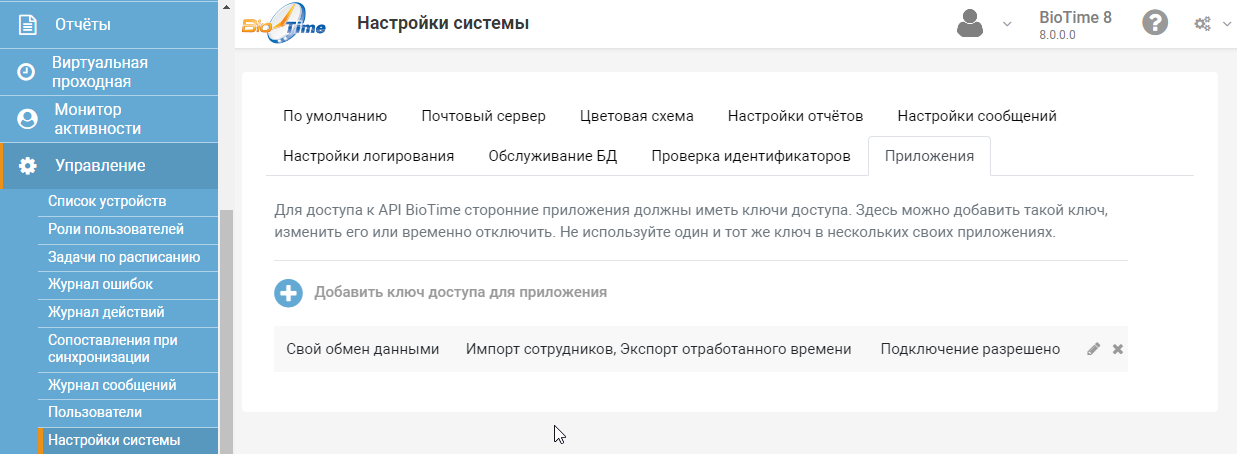Expand the user profile dropdown arrow
This screenshot has height=454, width=1237.
[1007, 24]
